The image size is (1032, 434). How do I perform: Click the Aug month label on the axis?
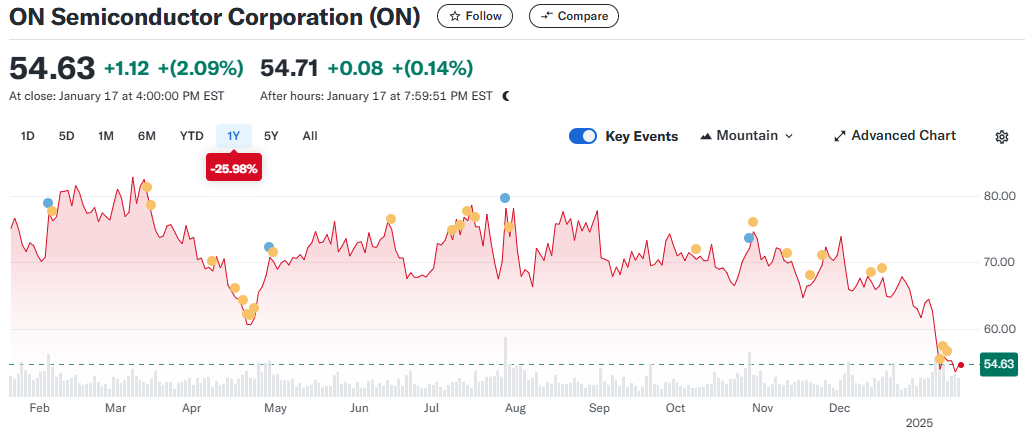[515, 408]
